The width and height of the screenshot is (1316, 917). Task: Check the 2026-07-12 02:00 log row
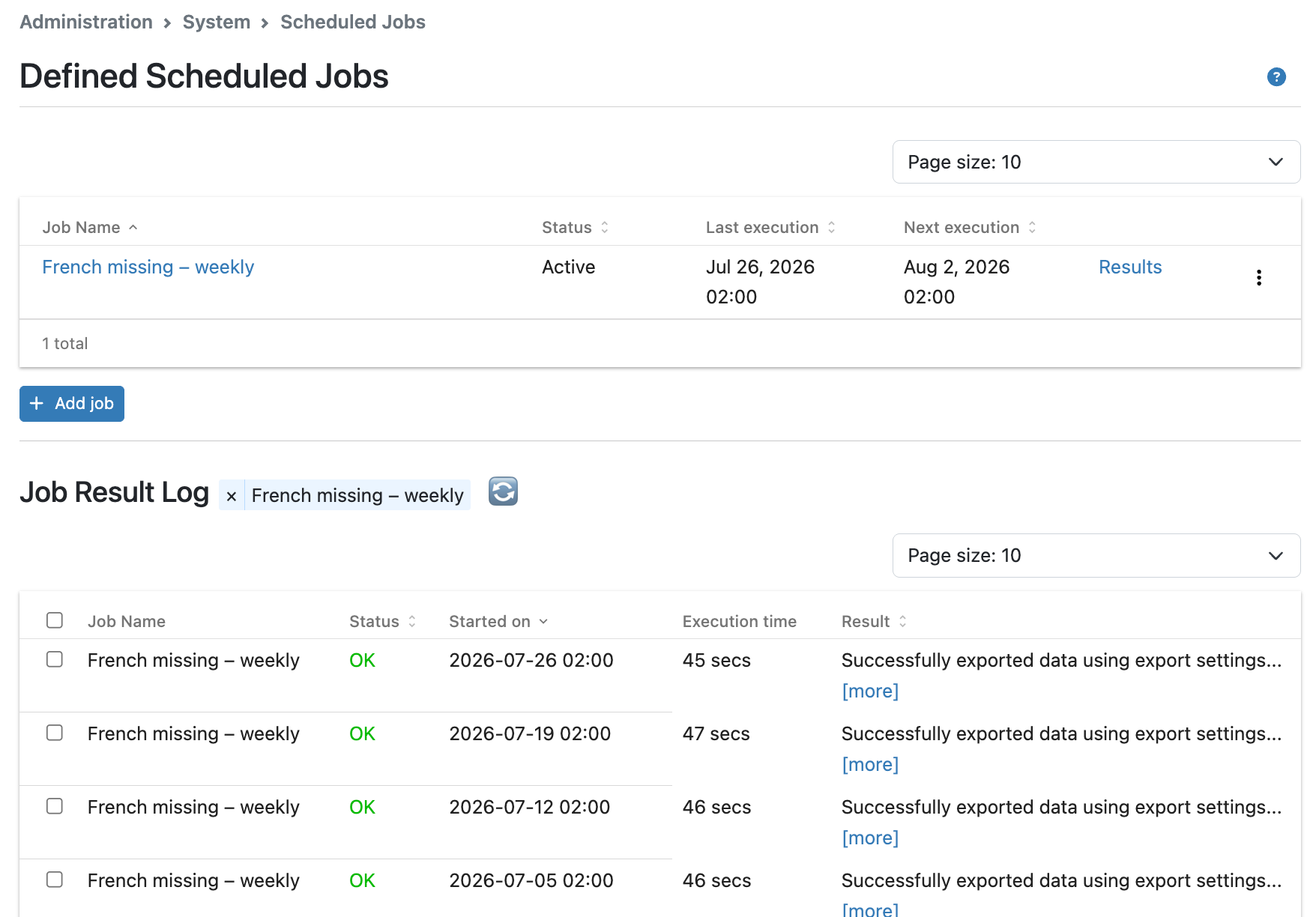click(x=55, y=806)
